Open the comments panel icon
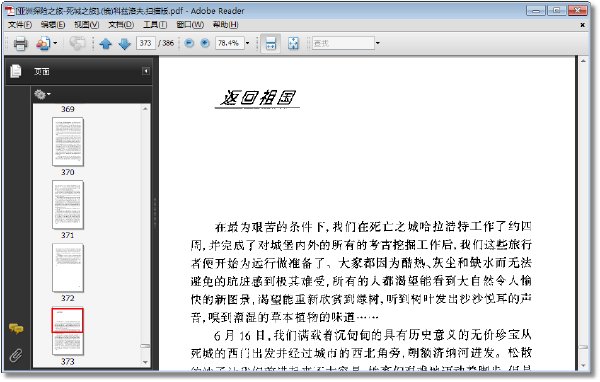 16,328
